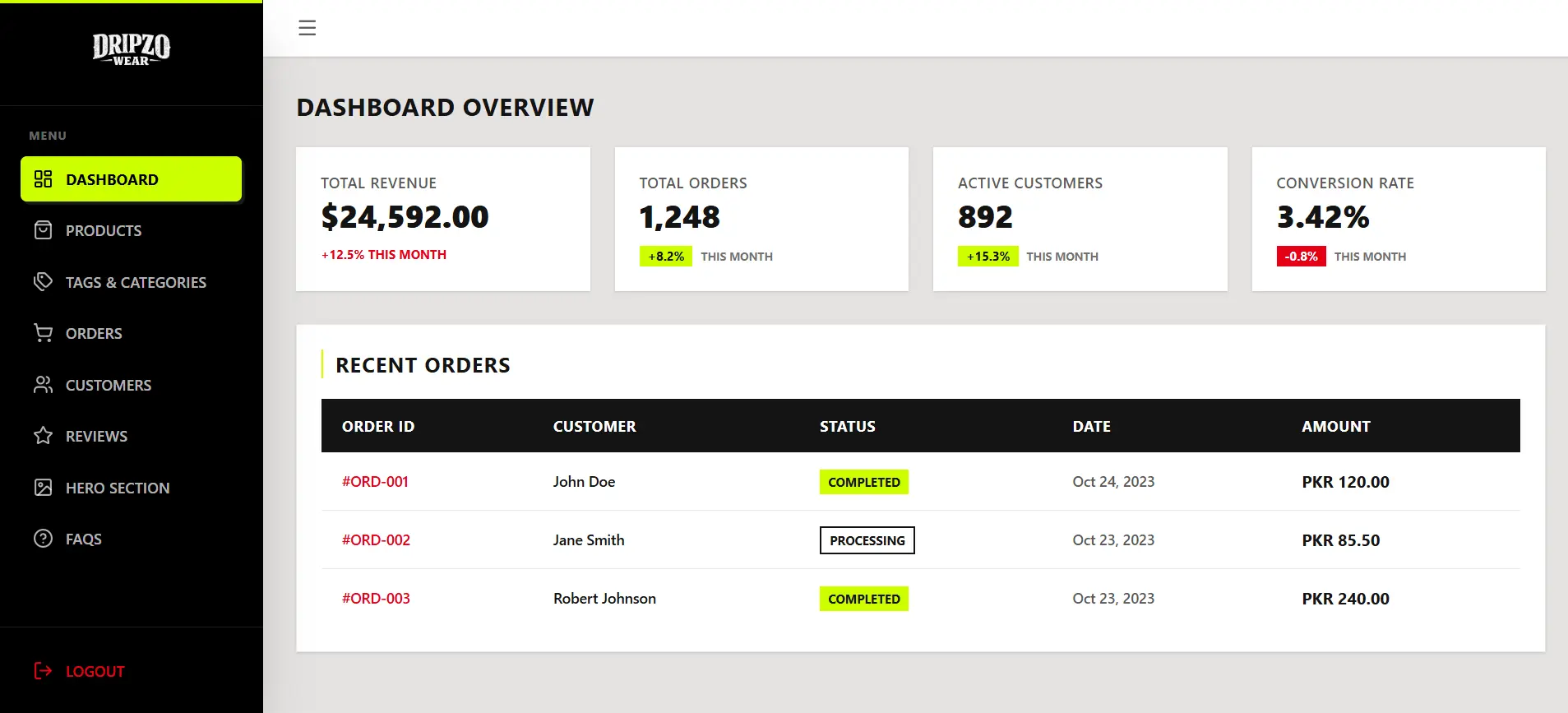This screenshot has width=1568, height=713.
Task: Open the Dripzo Wear logo
Action: click(x=132, y=49)
